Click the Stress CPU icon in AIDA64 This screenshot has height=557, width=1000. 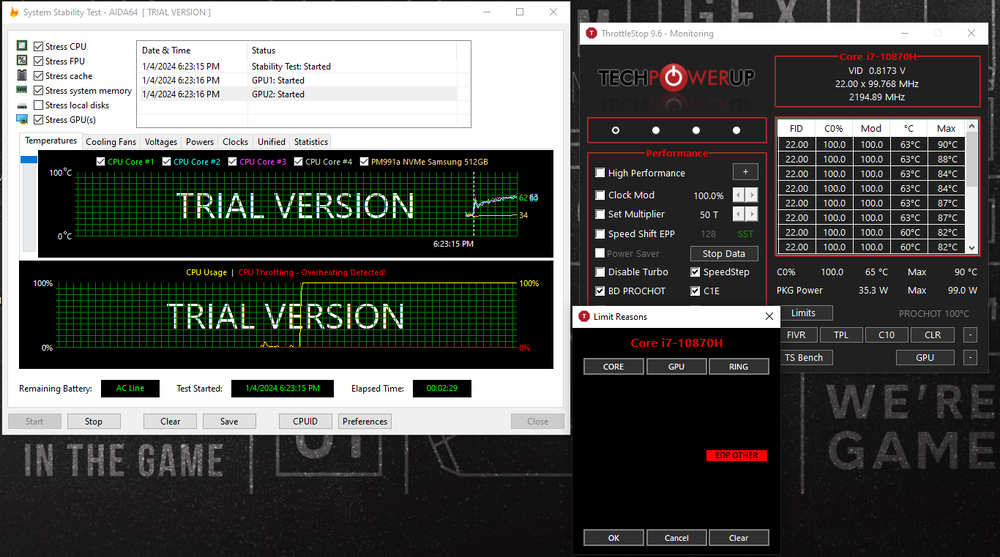coord(22,46)
